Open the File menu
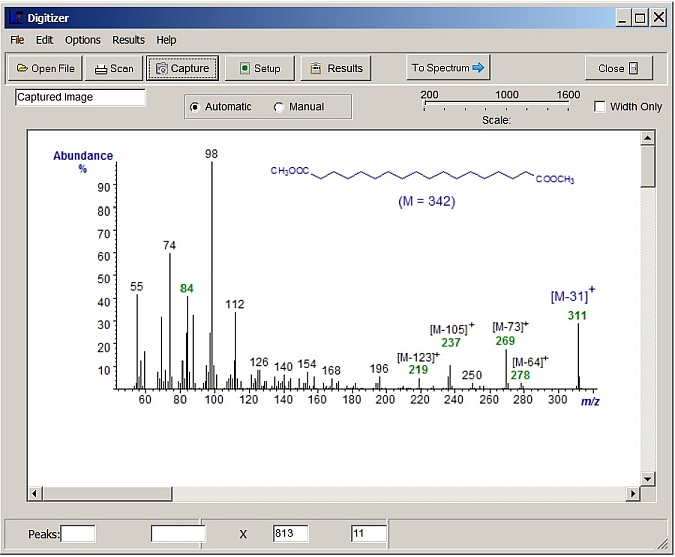 [17, 40]
